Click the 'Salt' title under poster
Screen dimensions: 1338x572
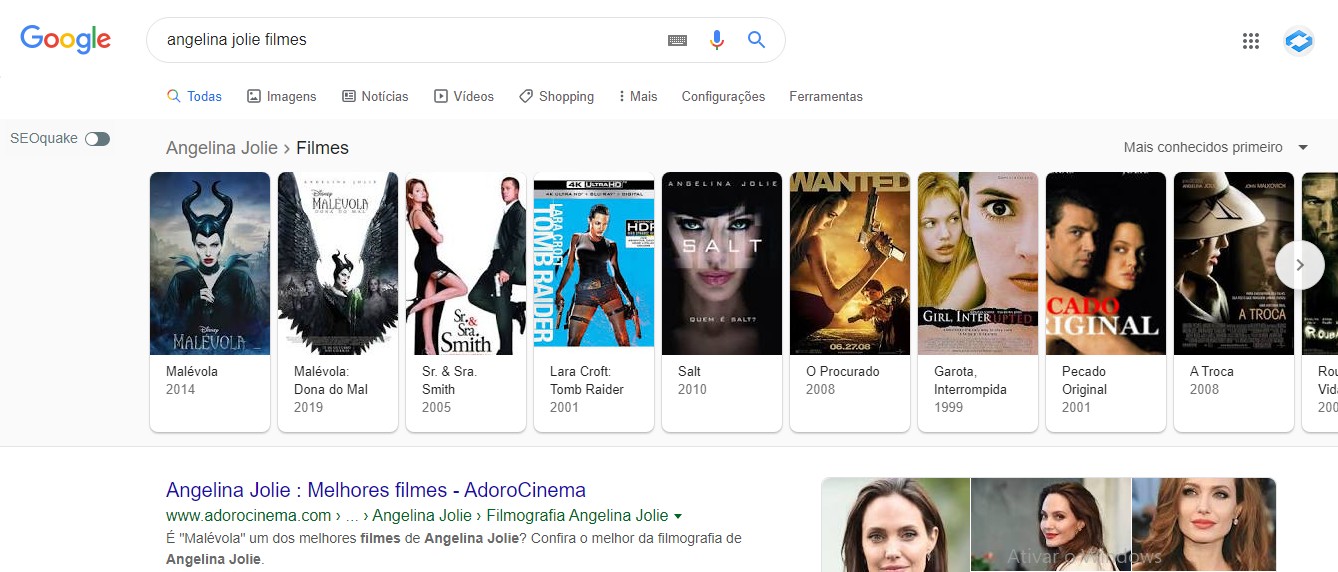[690, 371]
